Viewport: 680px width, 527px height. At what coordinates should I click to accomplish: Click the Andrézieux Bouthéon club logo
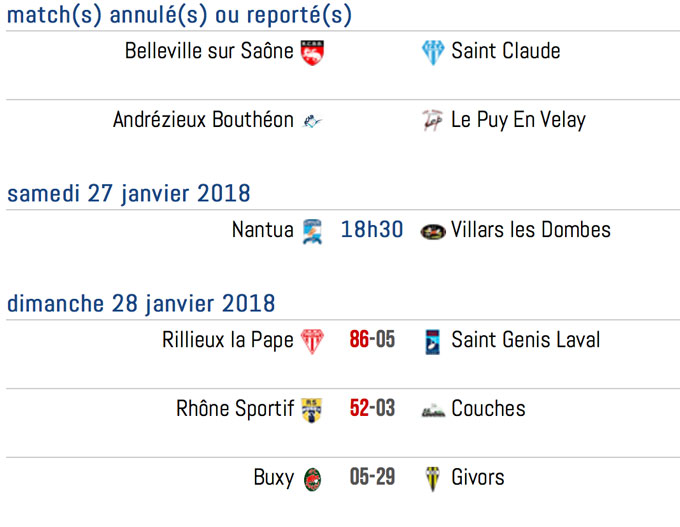click(x=312, y=121)
